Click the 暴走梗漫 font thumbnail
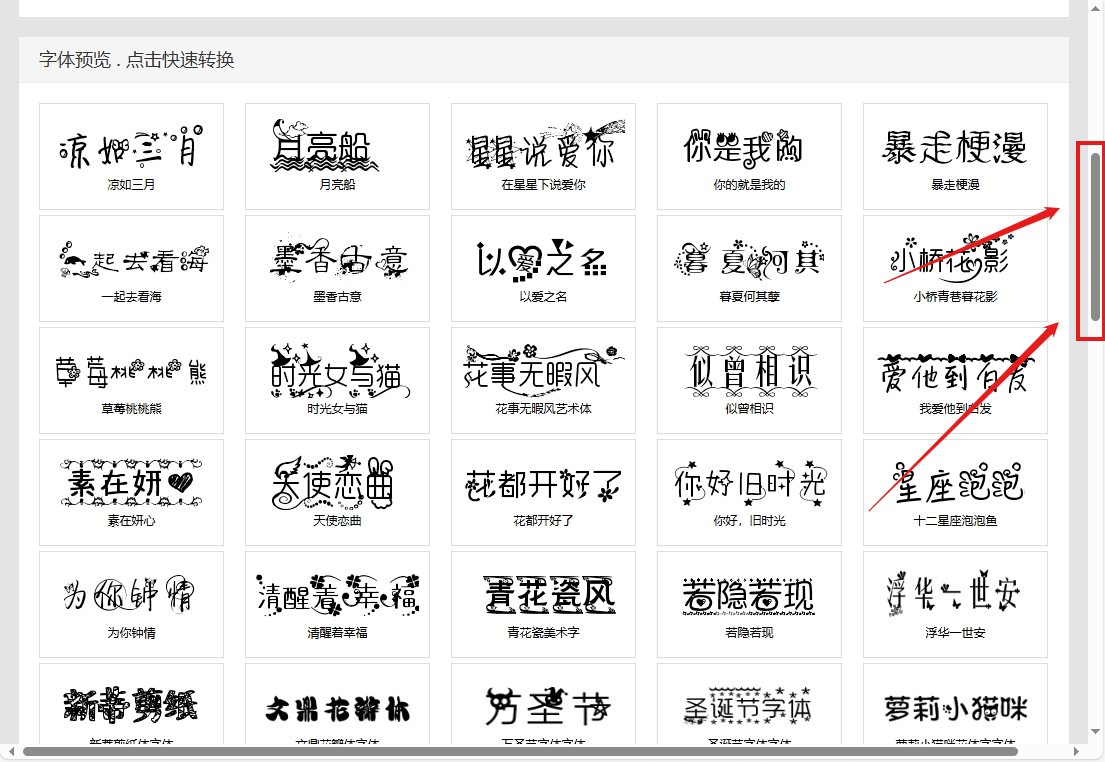 (956, 156)
